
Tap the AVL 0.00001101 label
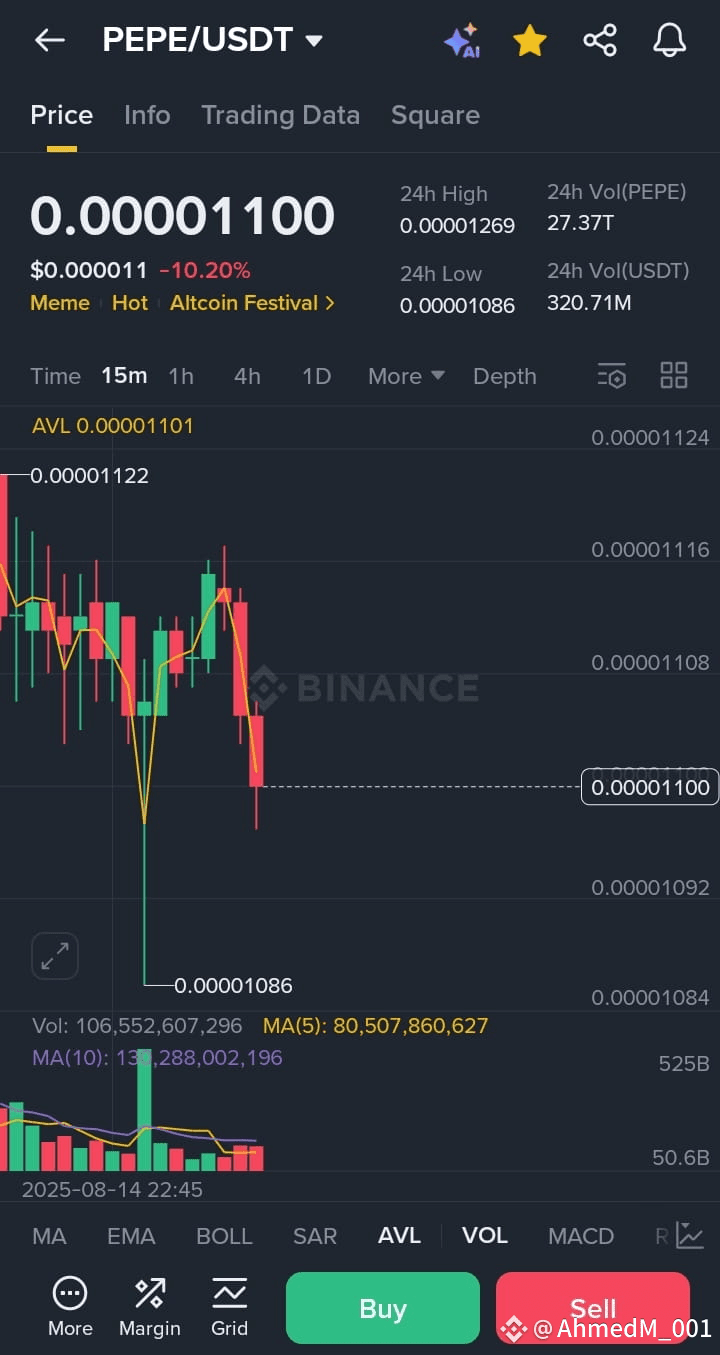coord(113,425)
